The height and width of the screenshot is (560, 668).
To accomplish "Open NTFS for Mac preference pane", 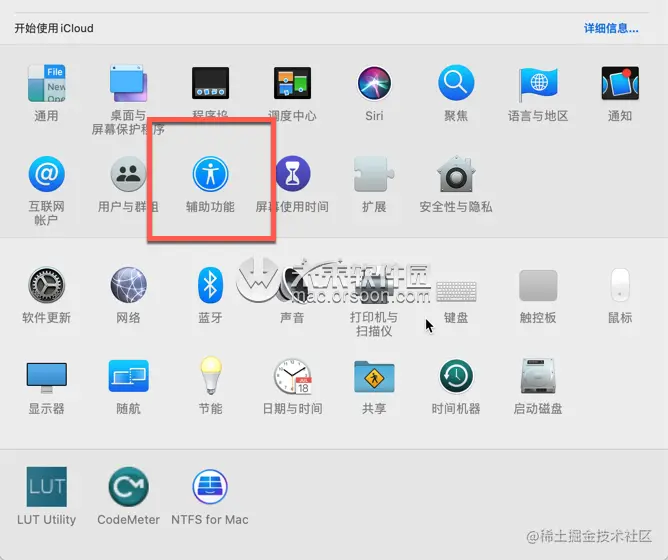I will (x=210, y=487).
